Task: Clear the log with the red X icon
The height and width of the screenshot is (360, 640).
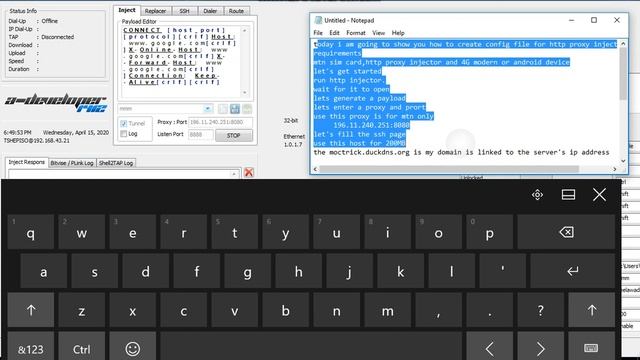Action: point(249,172)
